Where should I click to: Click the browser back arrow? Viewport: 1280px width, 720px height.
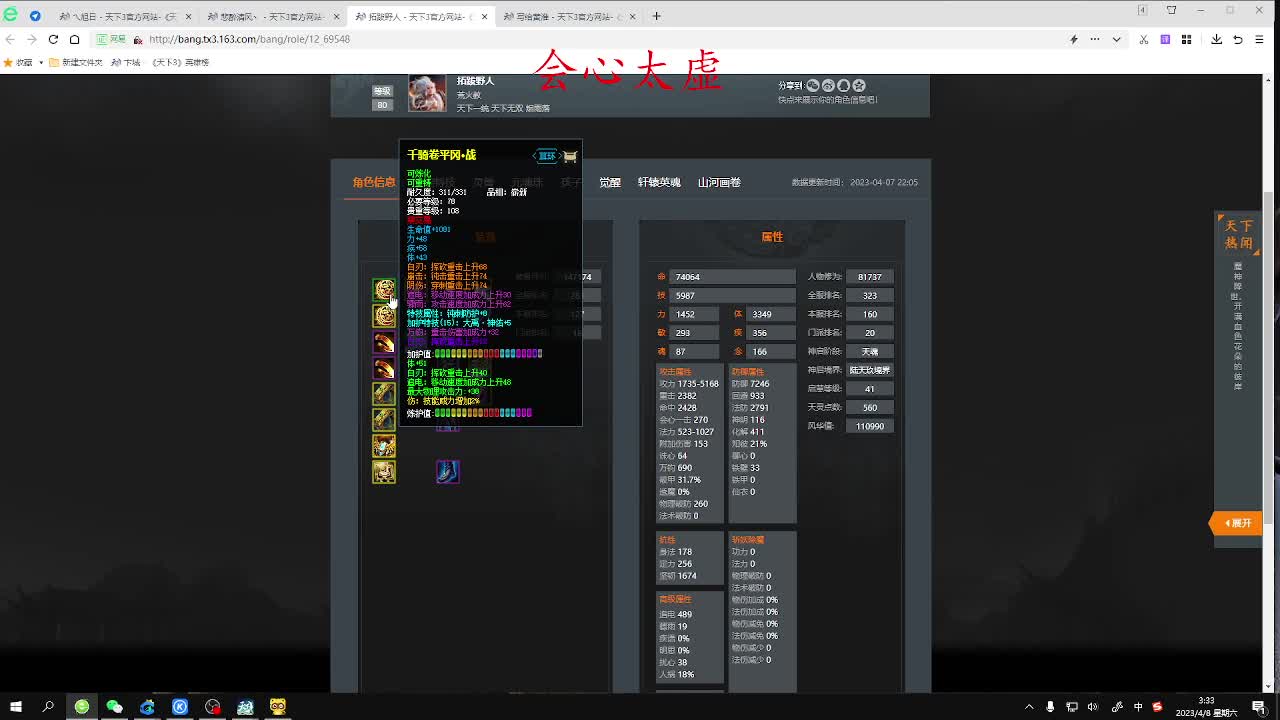[10, 39]
